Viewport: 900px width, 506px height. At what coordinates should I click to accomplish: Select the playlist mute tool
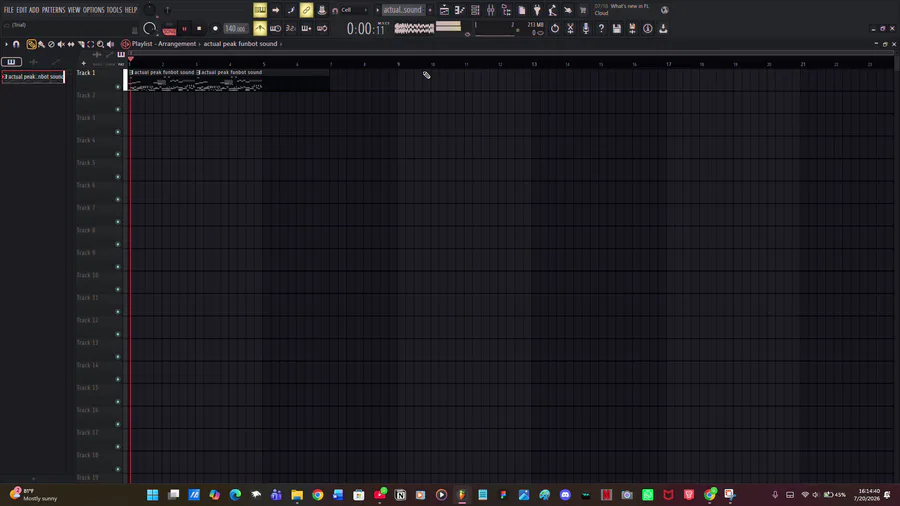(x=61, y=44)
